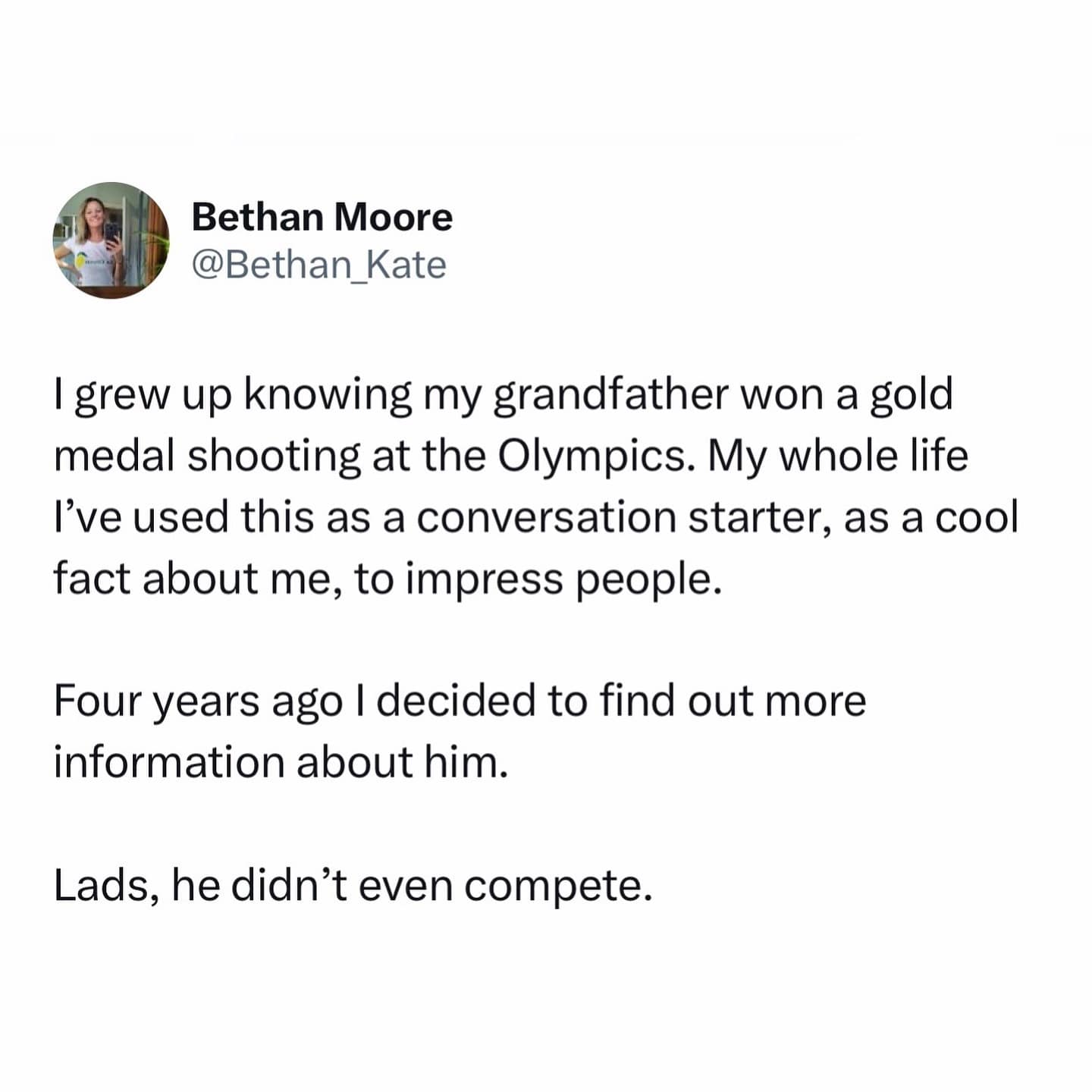Image resolution: width=1092 pixels, height=1092 pixels.
Task: Click the @Bethan_Kate handle
Action: coord(318,265)
